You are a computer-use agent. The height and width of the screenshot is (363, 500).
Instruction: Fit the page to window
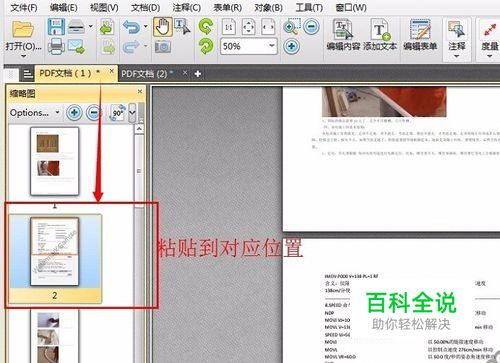click(x=248, y=27)
